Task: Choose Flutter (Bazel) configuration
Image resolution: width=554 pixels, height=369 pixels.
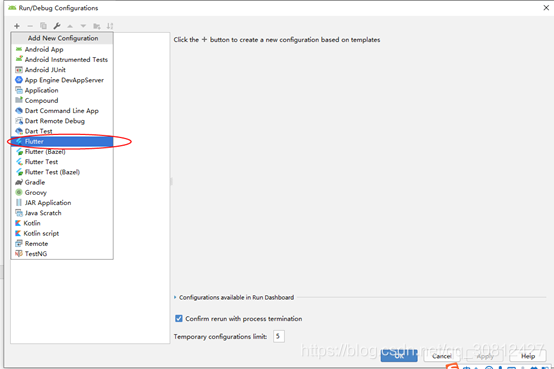Action: [x=62, y=152]
